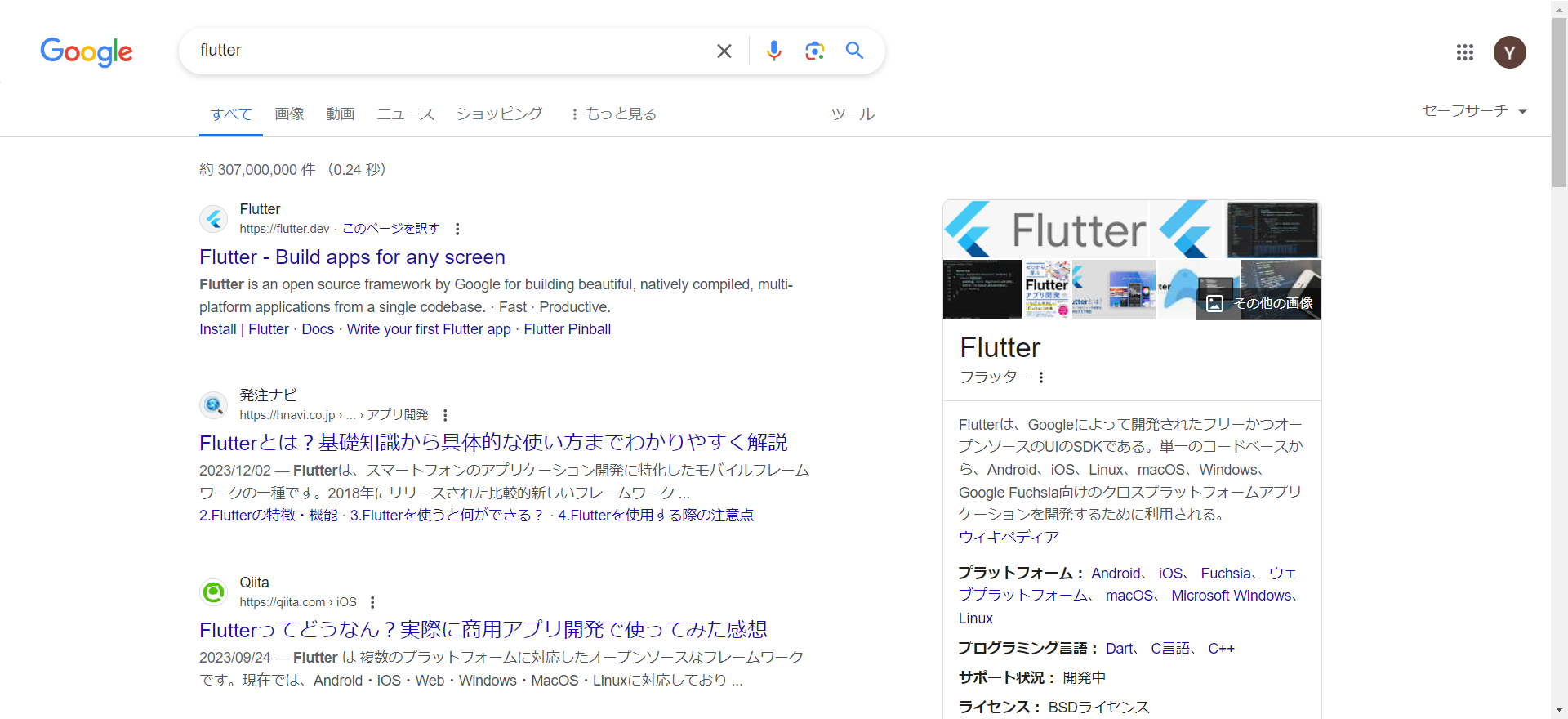The image size is (1568, 719).
Task: Open the Google apps grid
Action: 1464,52
